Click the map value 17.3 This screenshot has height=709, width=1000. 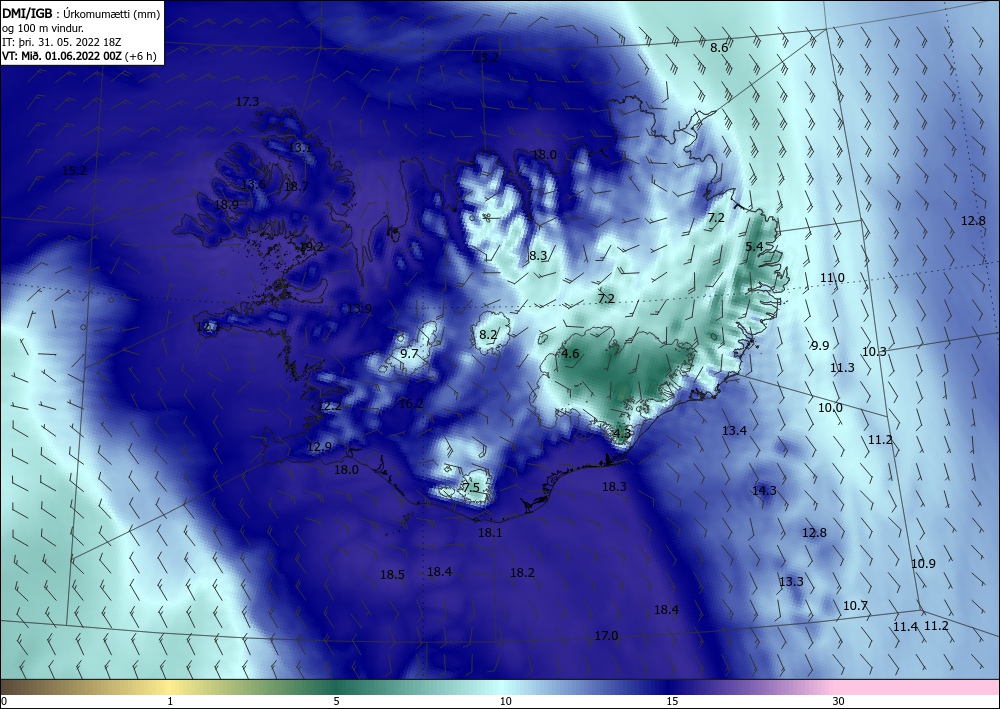(x=247, y=101)
